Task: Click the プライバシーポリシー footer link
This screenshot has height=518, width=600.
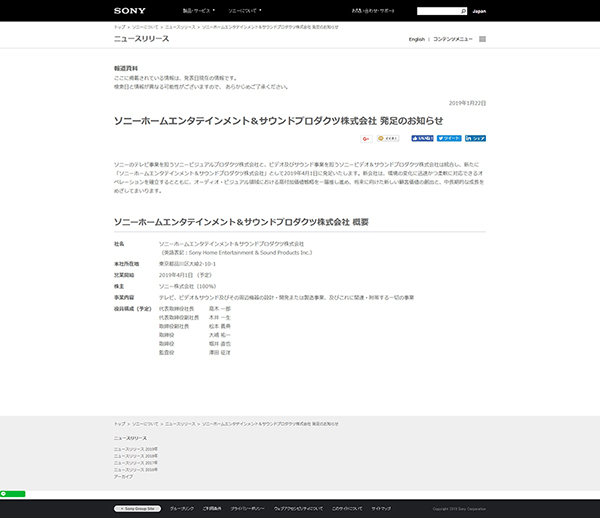Action: (x=248, y=508)
